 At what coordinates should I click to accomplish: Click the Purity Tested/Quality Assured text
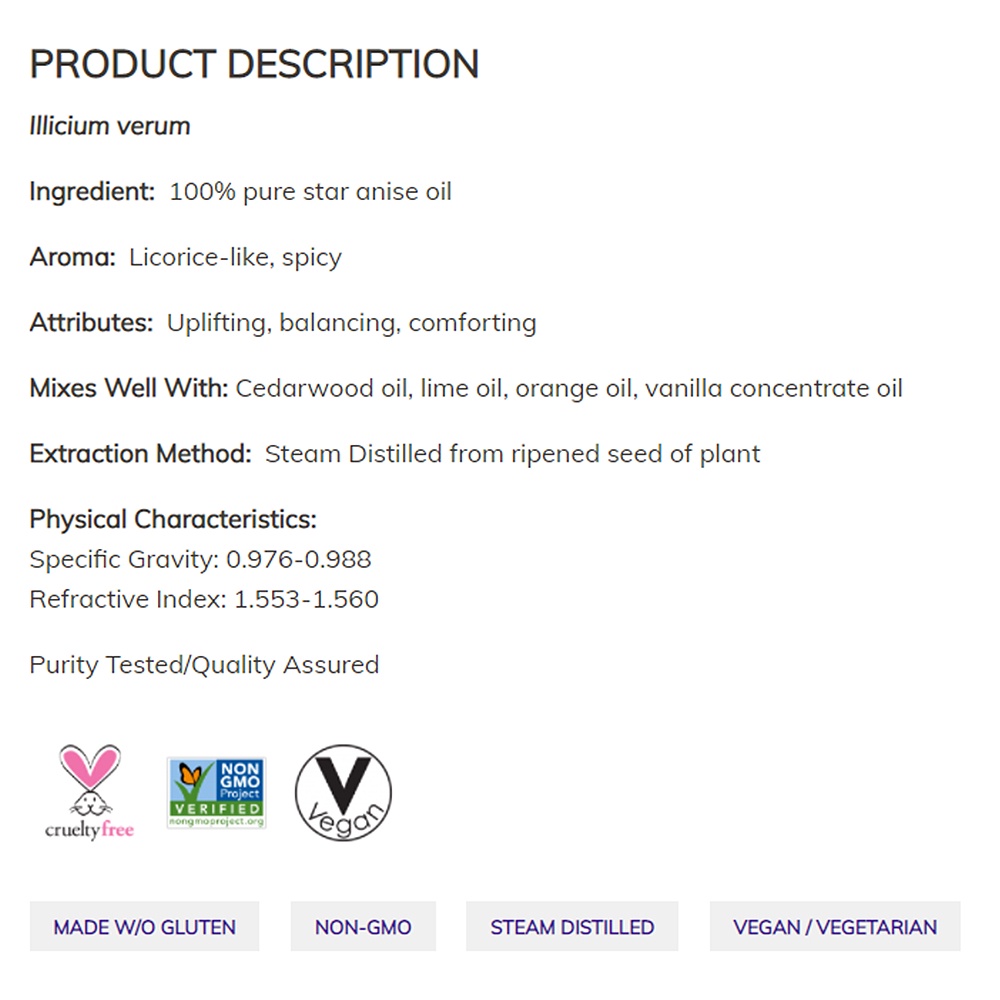(x=204, y=665)
